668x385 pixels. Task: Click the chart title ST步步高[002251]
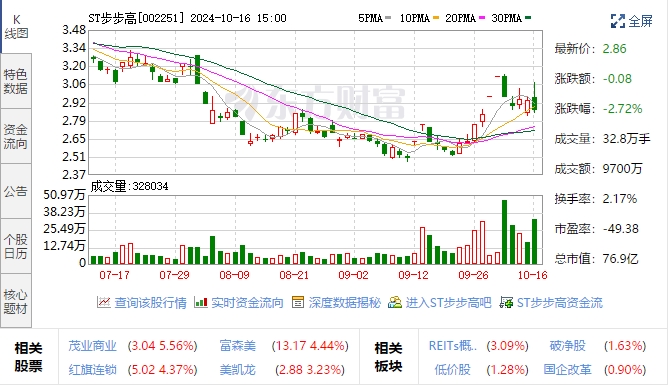(x=137, y=18)
